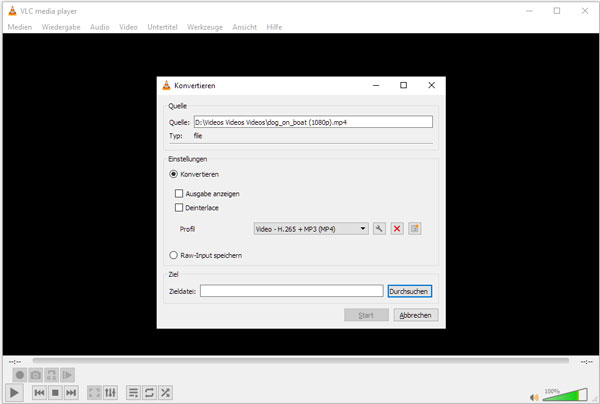Open extended settings equalizer icon
The width and height of the screenshot is (600, 404).
coord(110,393)
